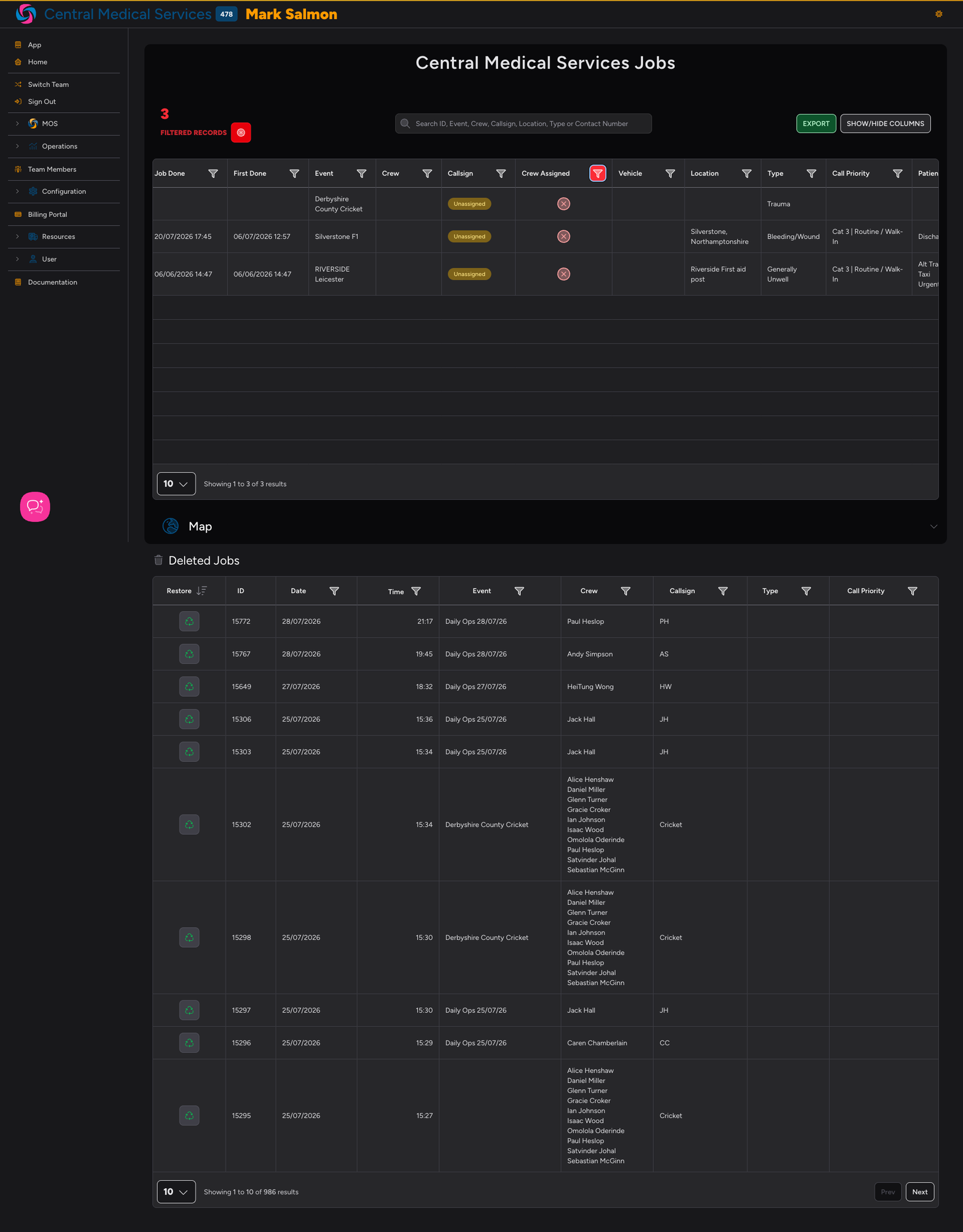Open the jobs Type column filter
The width and height of the screenshot is (963, 1232).
pos(811,174)
